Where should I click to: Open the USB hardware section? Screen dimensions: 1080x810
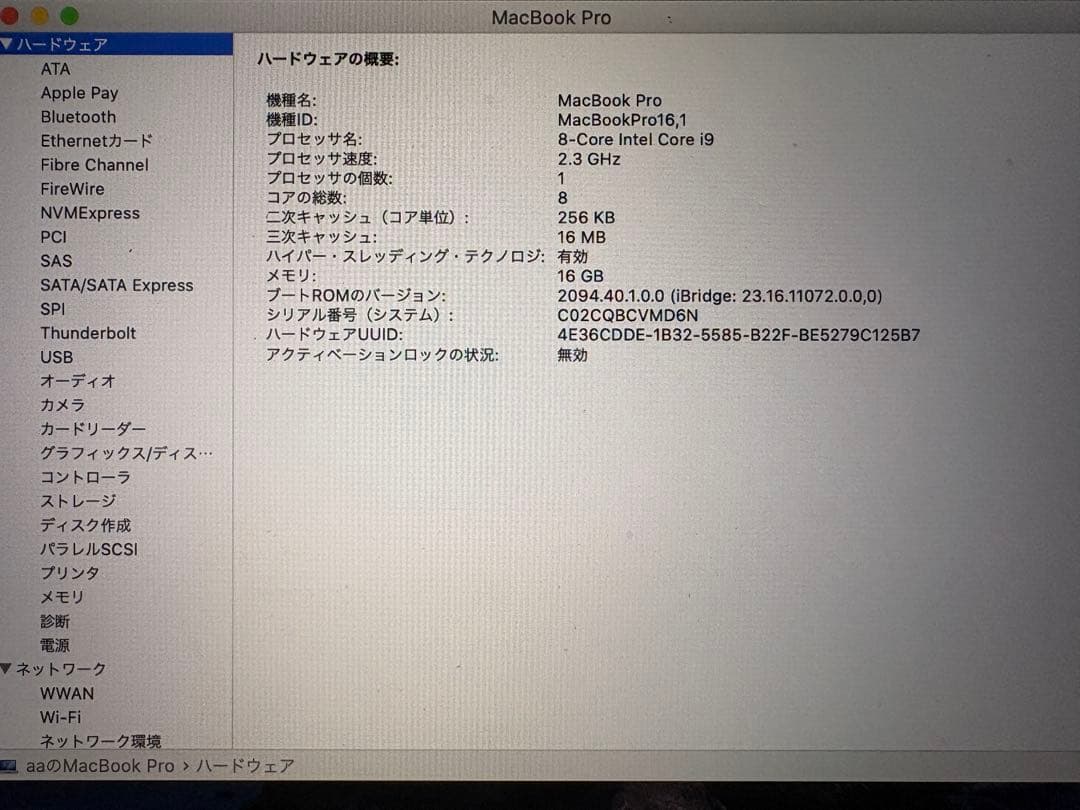pyautogui.click(x=56, y=357)
